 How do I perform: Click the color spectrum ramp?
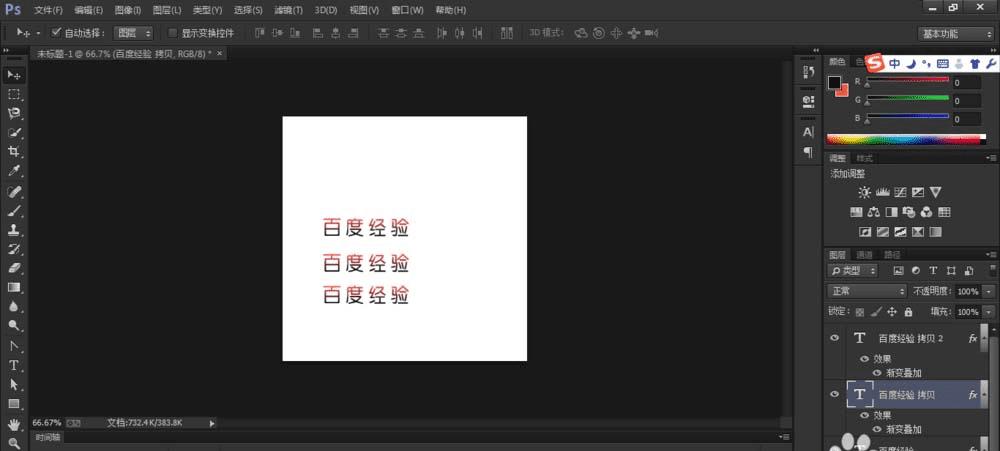point(906,138)
